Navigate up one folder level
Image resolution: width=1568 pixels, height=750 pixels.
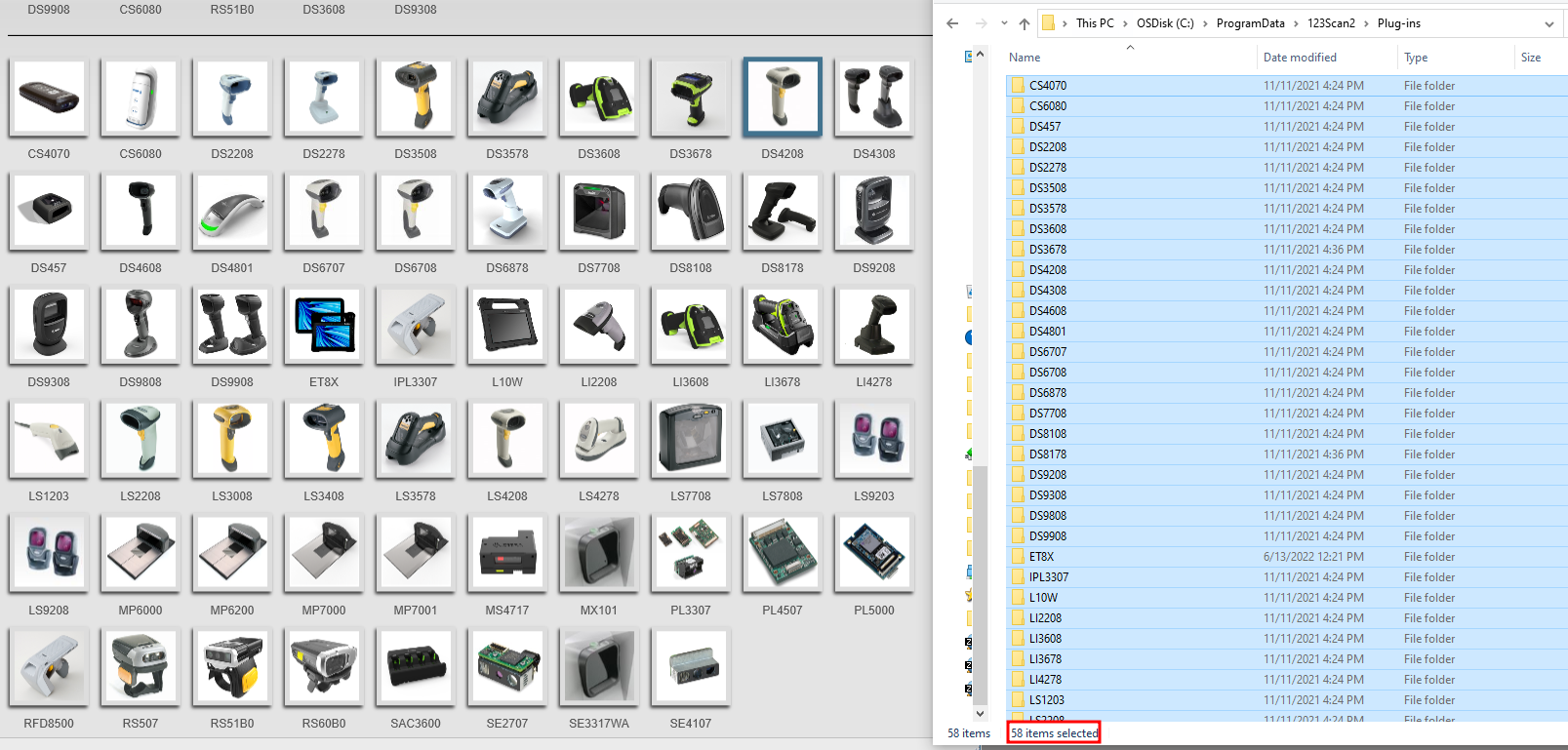(1024, 23)
